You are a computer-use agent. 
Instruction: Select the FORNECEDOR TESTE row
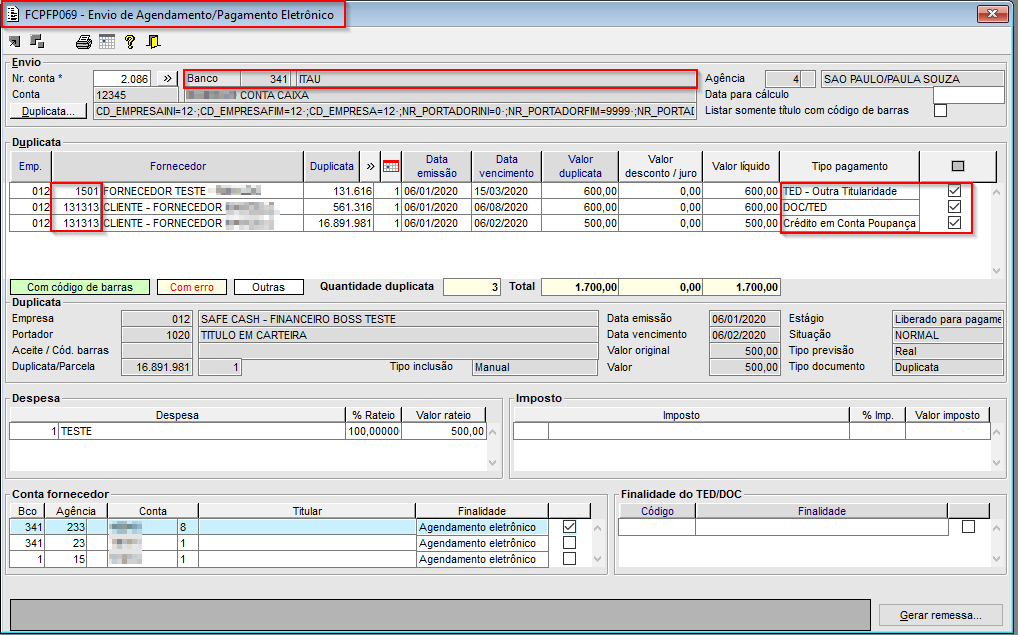click(203, 191)
